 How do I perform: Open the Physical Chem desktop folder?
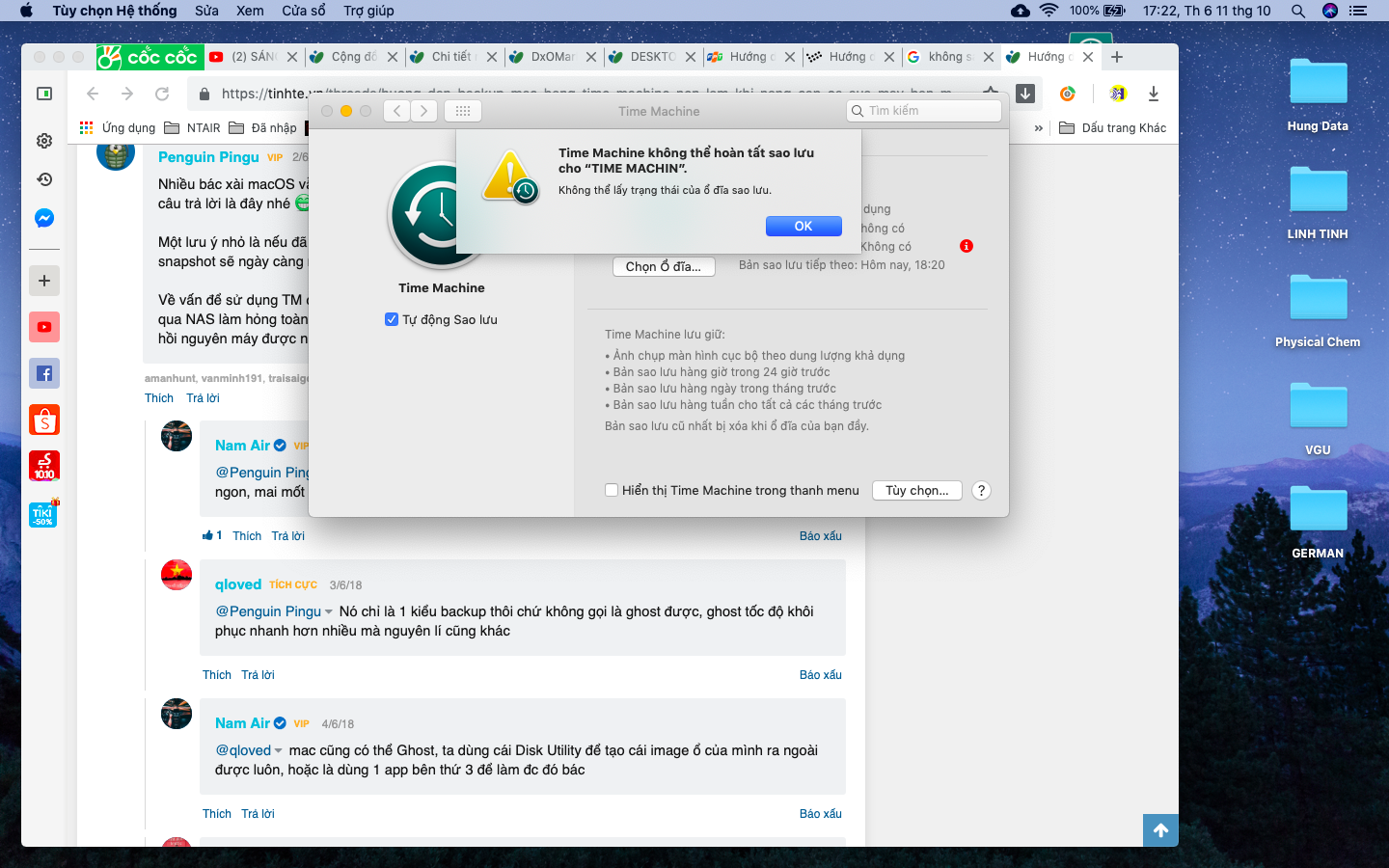(1318, 311)
